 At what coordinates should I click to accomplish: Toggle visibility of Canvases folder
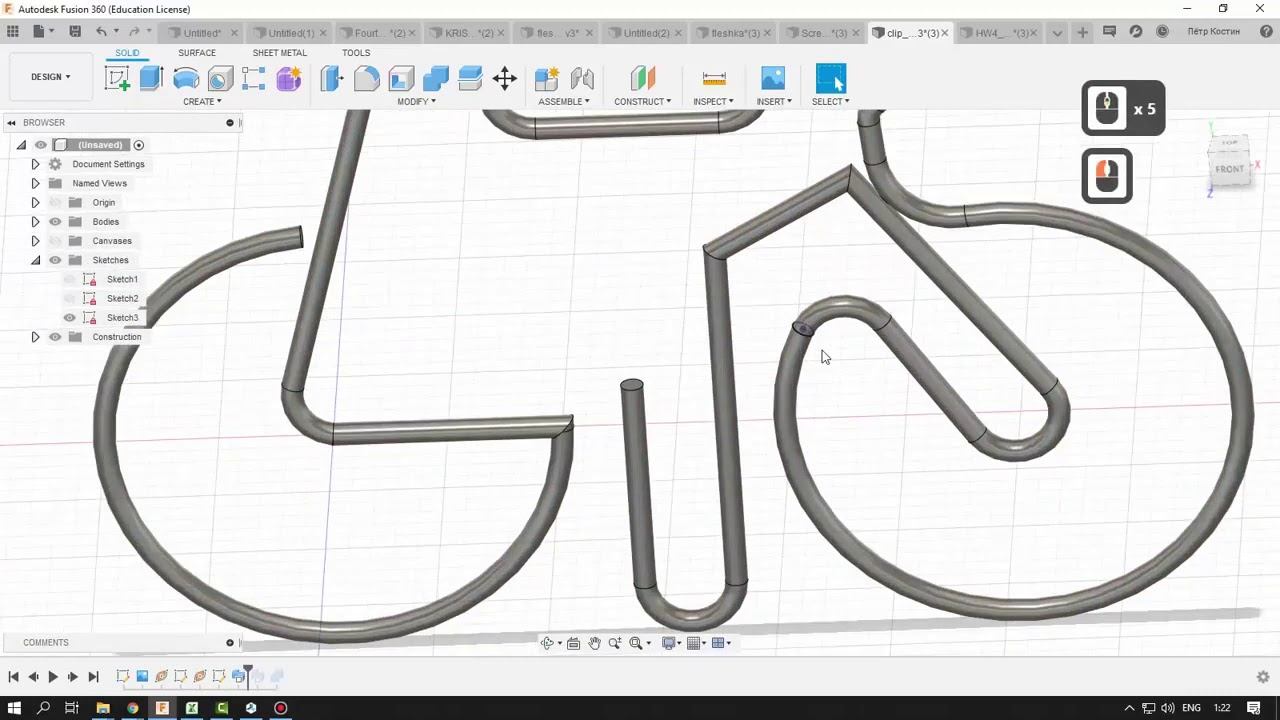tap(55, 241)
